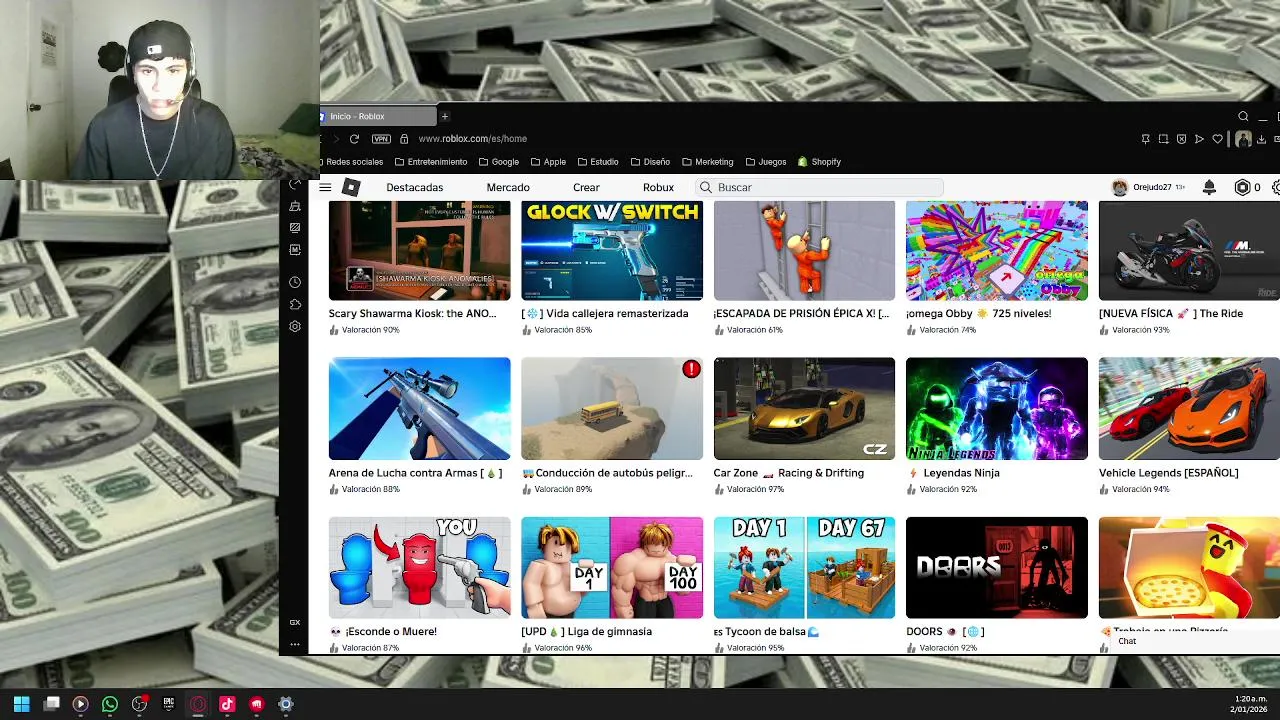Expand the Juegos bookmark folder
Image resolution: width=1280 pixels, height=720 pixels.
(765, 162)
